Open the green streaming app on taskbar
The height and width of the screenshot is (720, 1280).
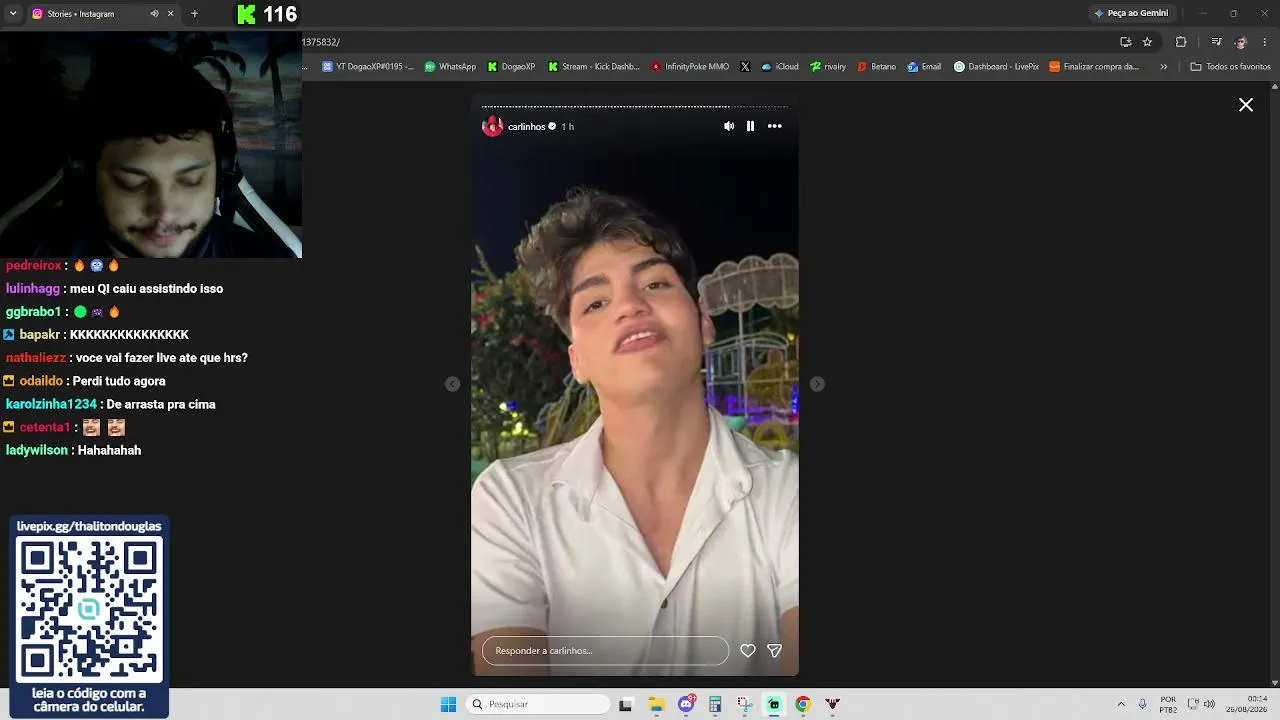[x=774, y=704]
